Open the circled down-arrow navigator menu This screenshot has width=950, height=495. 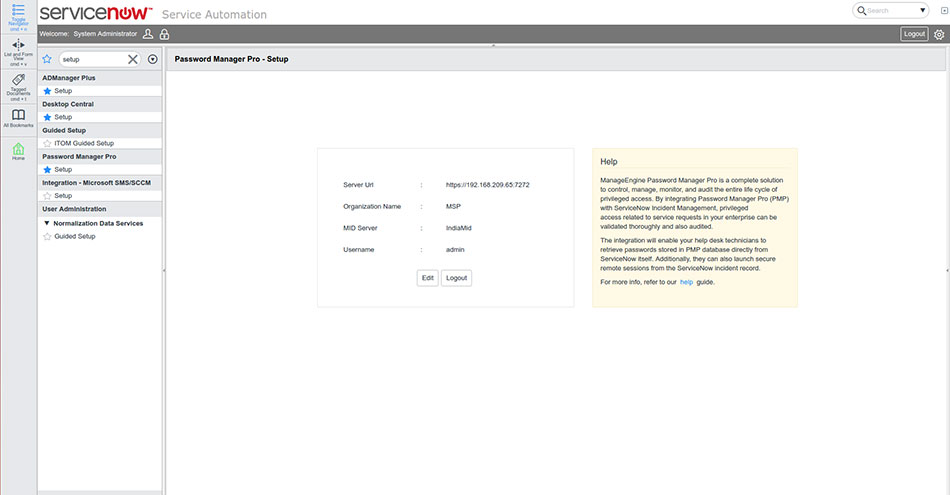[x=153, y=59]
